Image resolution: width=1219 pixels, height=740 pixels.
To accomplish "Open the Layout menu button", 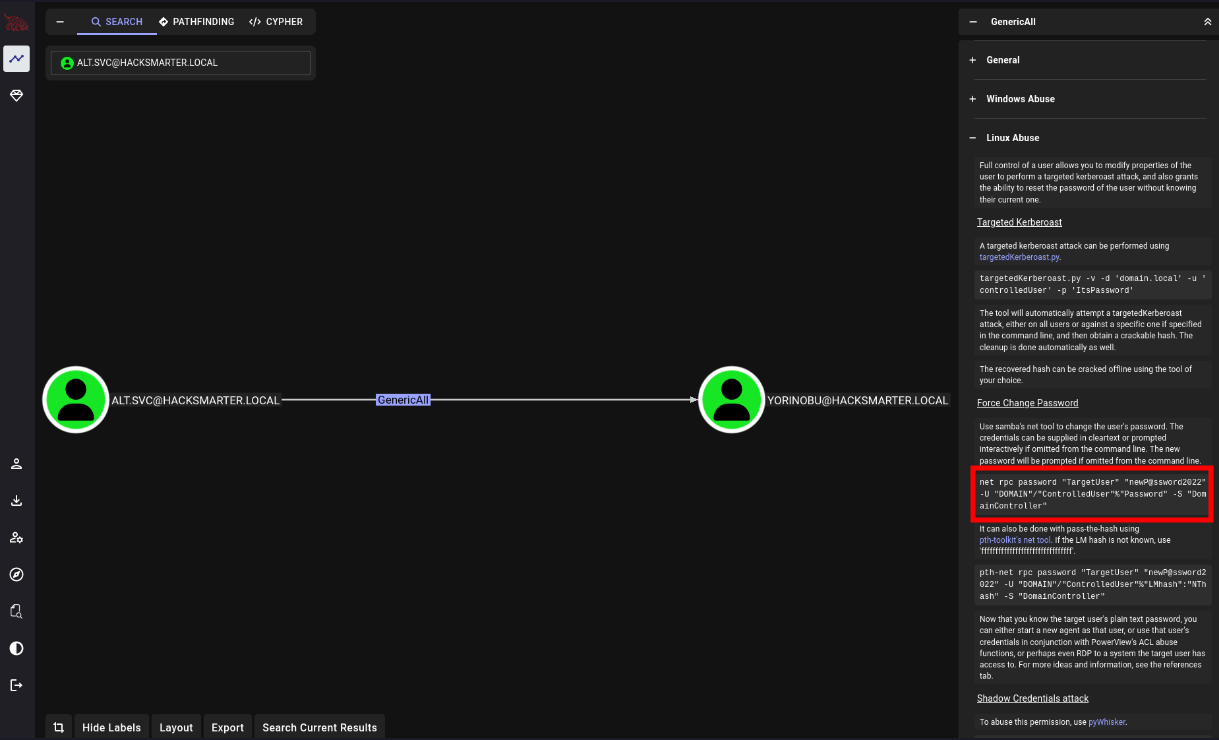I will [176, 727].
